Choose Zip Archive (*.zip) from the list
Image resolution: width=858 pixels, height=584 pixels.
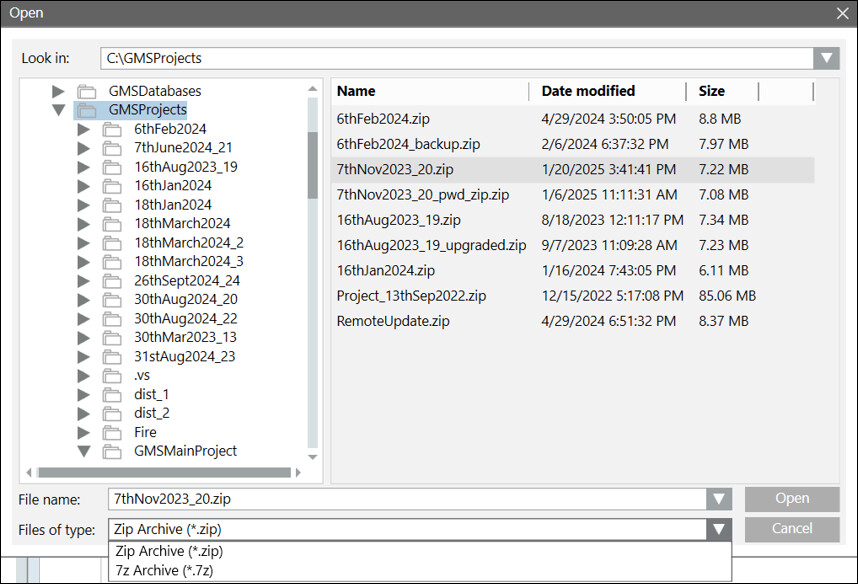tap(169, 551)
